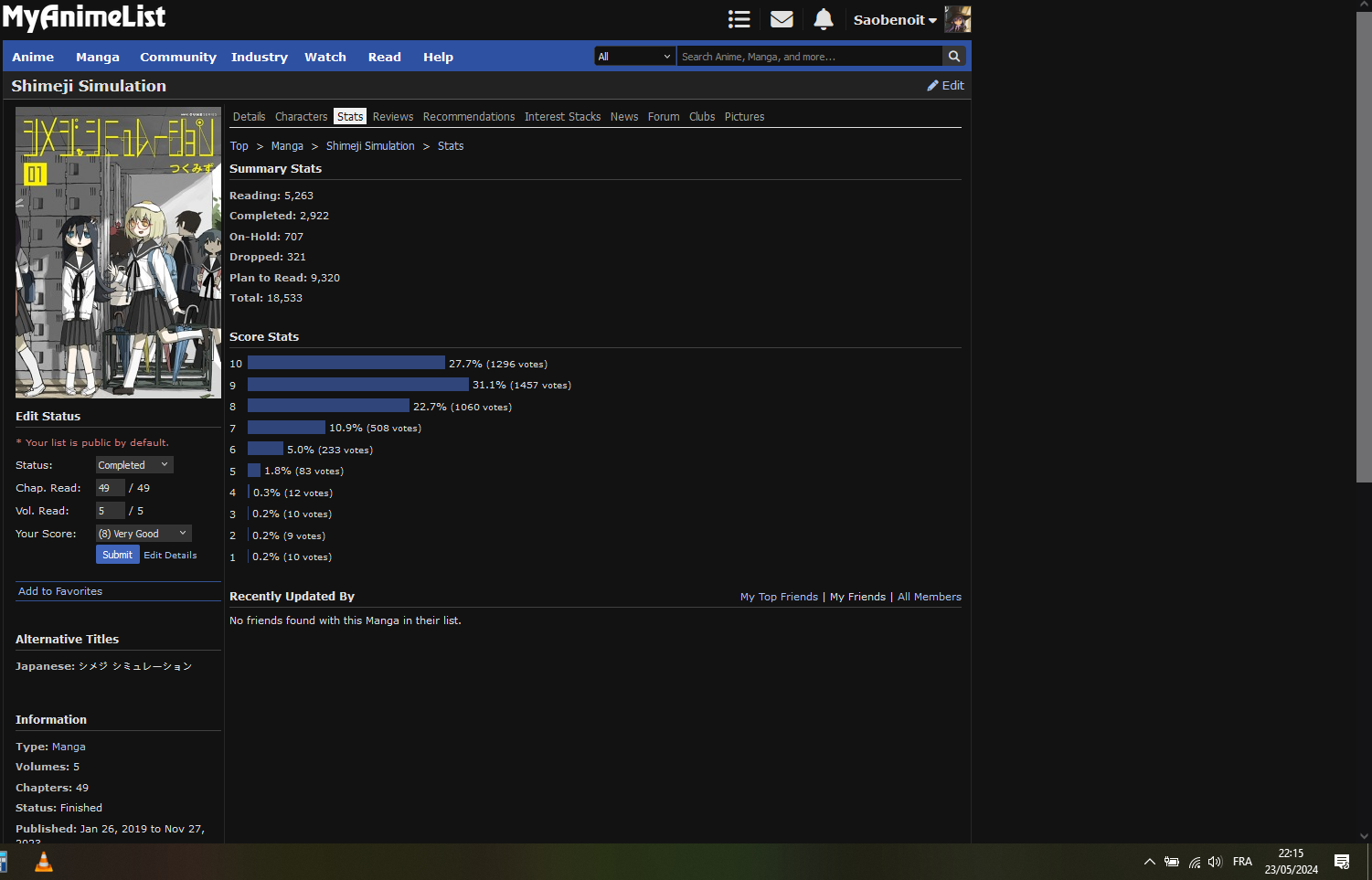Viewport: 1372px width, 880px height.
Task: Open Windows notification center icon
Action: (1342, 862)
